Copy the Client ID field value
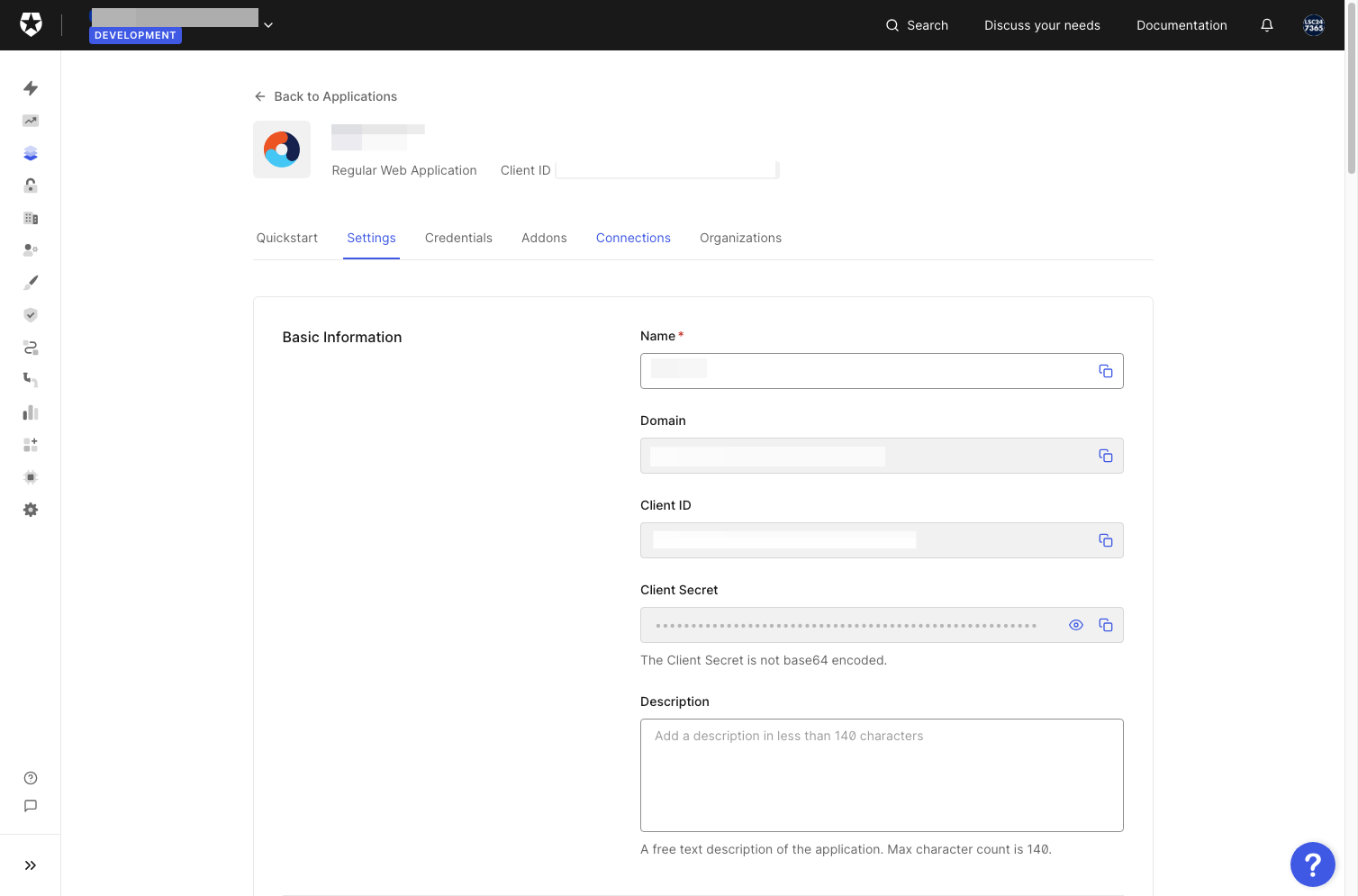1358x896 pixels. coord(1106,540)
